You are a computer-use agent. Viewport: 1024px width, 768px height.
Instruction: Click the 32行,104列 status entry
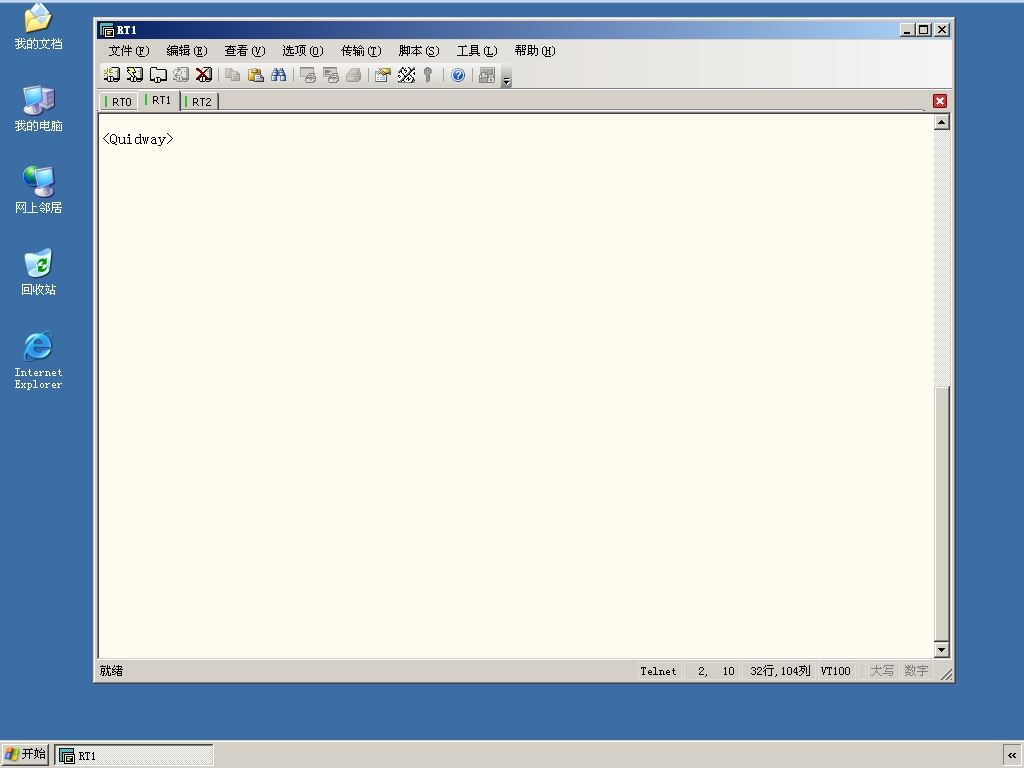tap(780, 671)
